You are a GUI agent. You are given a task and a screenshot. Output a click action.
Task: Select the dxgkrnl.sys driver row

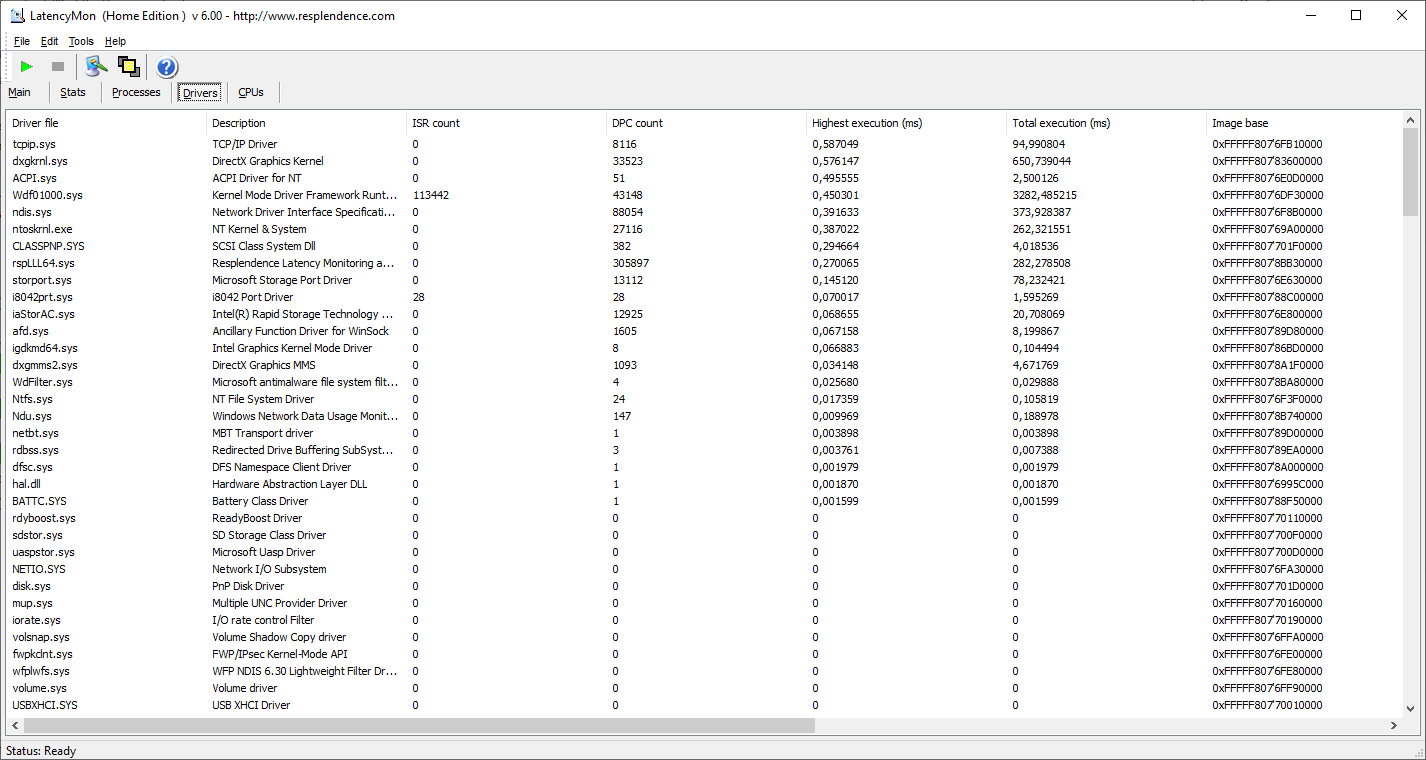(705, 161)
